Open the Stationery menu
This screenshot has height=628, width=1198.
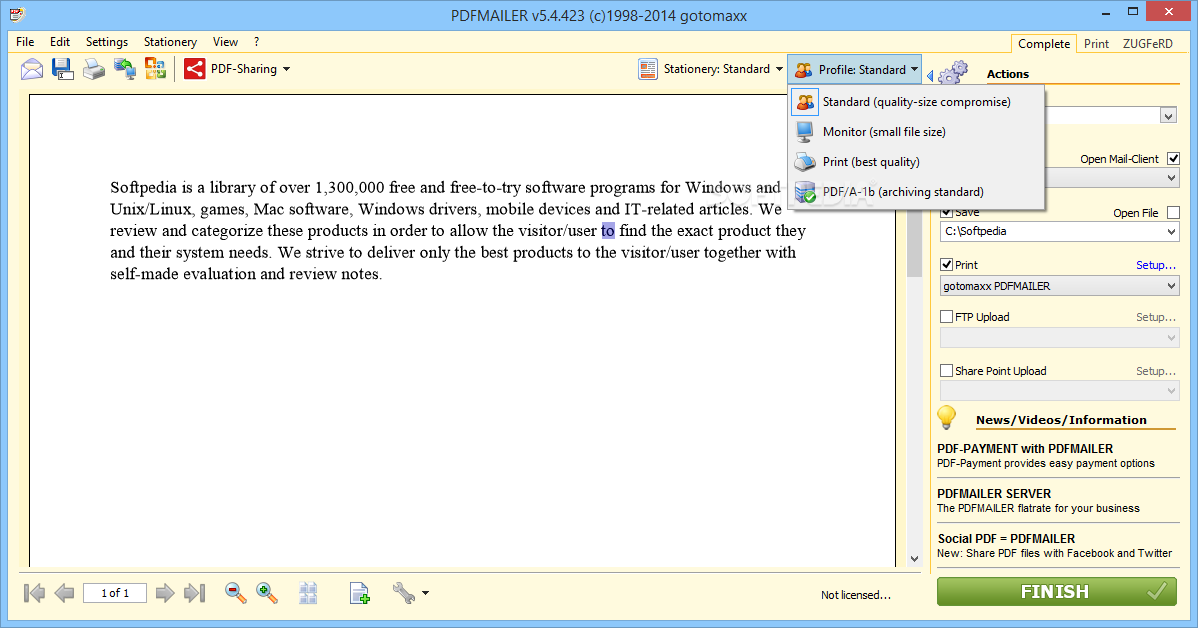(x=170, y=42)
